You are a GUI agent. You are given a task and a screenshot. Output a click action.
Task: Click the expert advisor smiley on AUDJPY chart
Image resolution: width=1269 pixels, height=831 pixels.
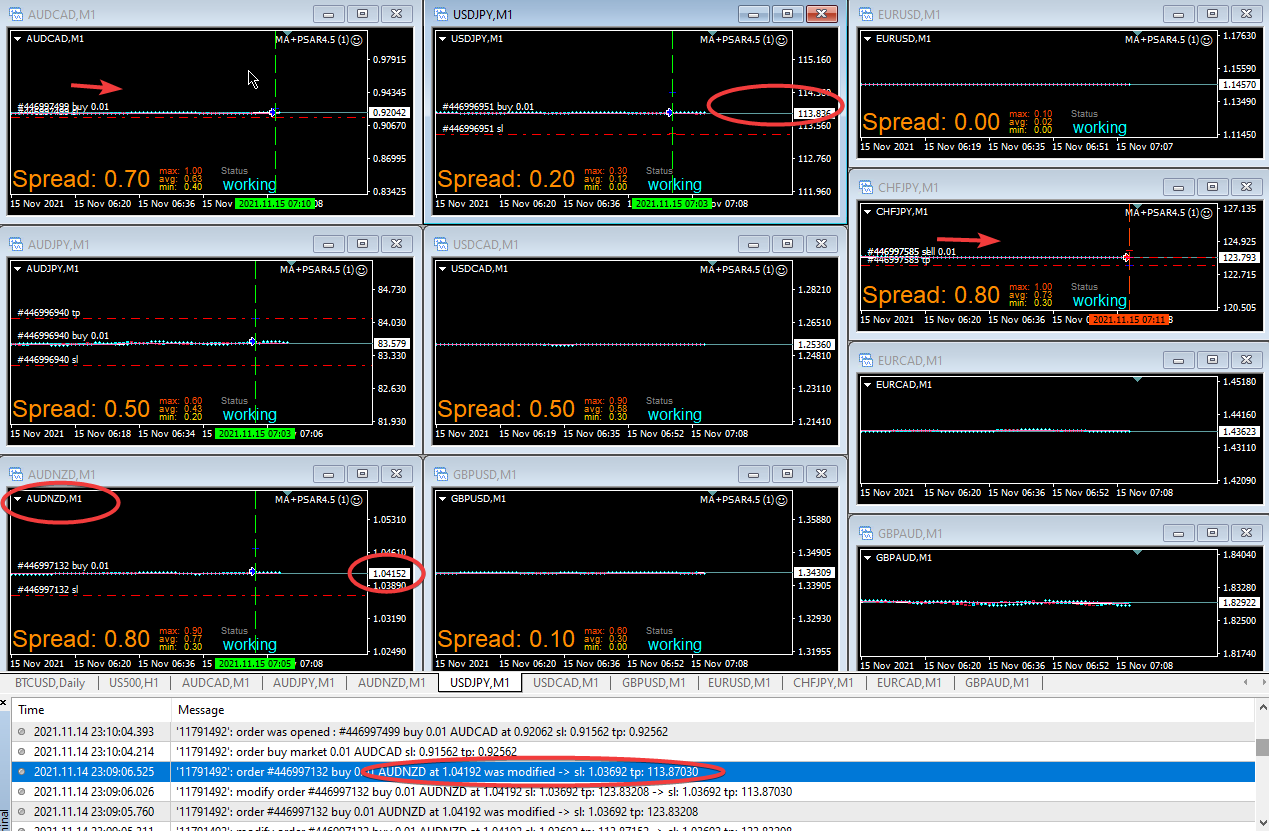(x=361, y=269)
